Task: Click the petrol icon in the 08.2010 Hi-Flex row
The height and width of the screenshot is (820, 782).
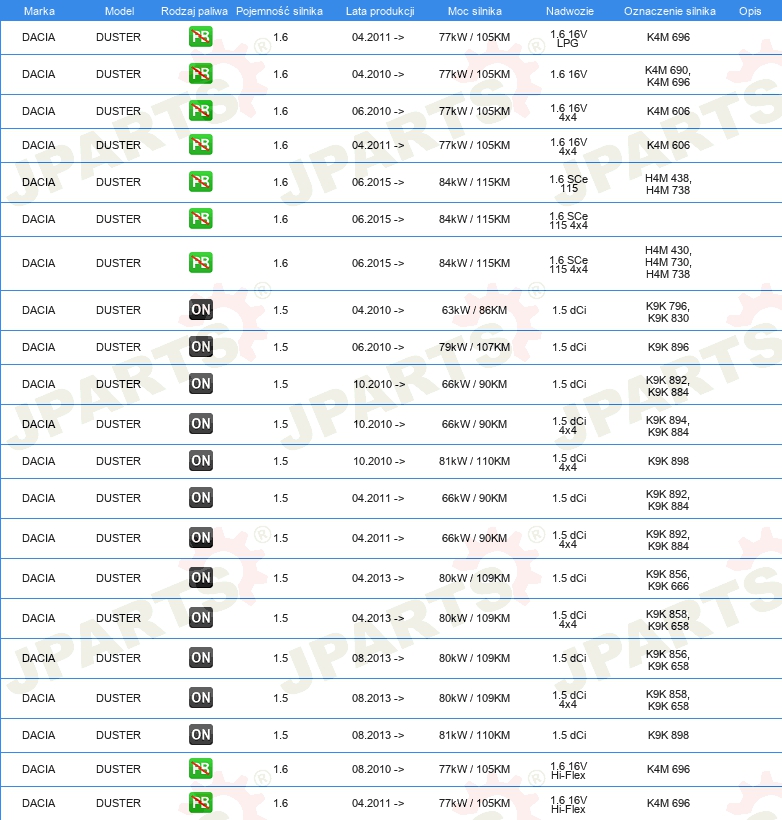Action: point(201,769)
